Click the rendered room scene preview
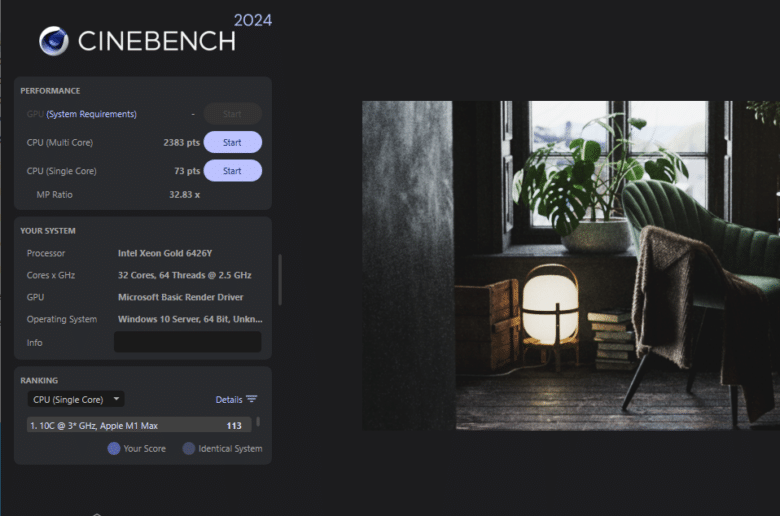 tap(571, 265)
